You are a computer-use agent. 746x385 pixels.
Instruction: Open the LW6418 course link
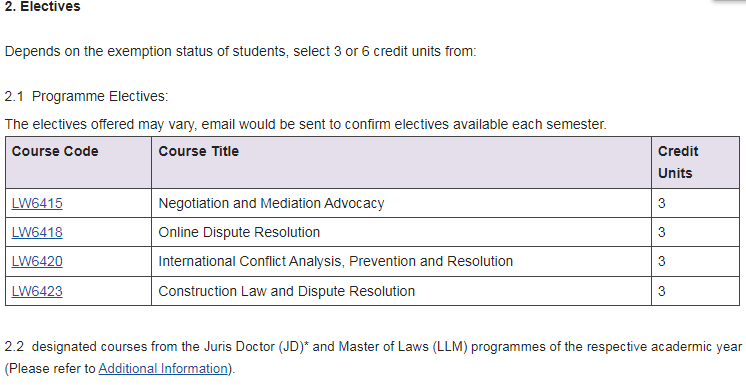click(37, 232)
